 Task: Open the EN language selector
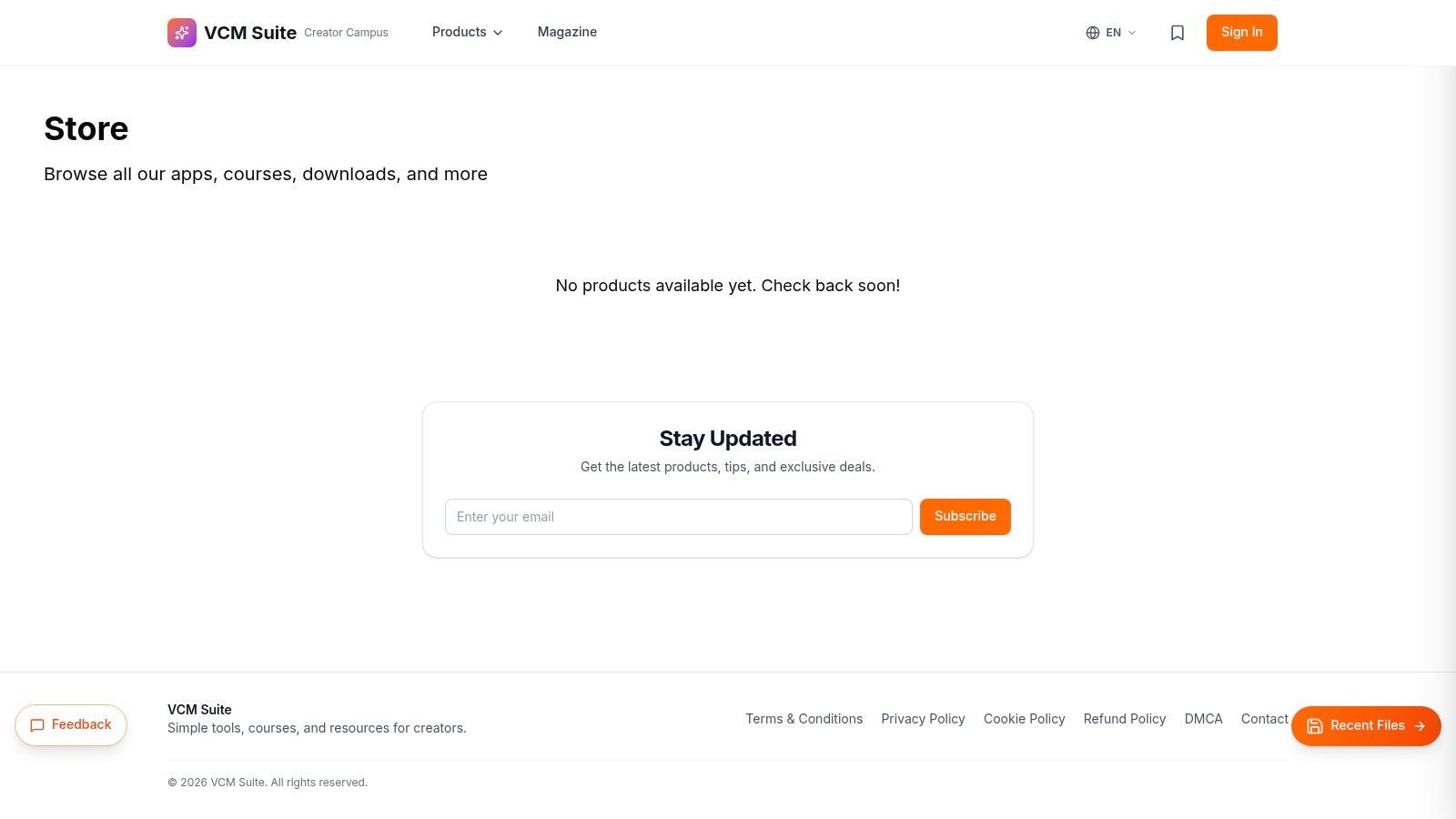click(x=1112, y=33)
